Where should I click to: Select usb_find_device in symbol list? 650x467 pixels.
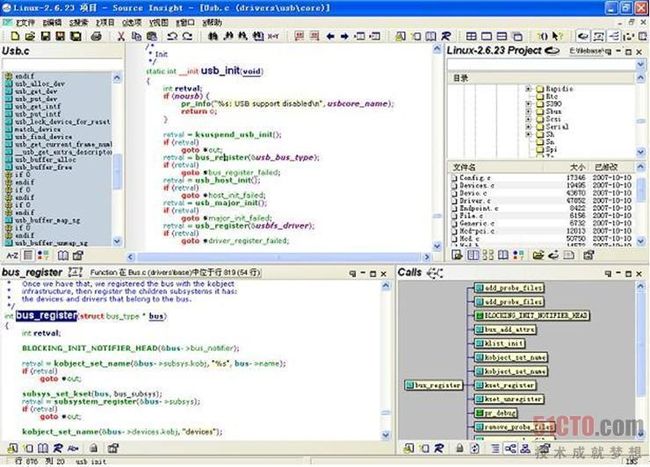pos(43,137)
